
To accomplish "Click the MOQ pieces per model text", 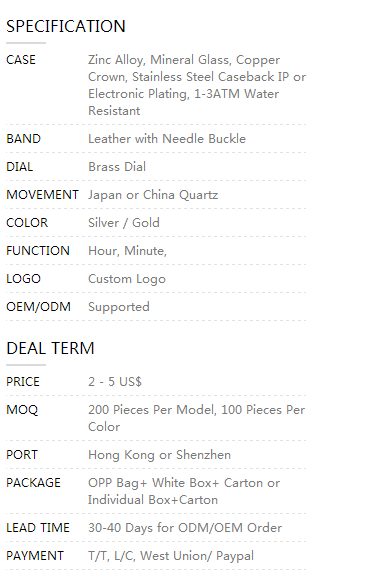I will pos(197,418).
